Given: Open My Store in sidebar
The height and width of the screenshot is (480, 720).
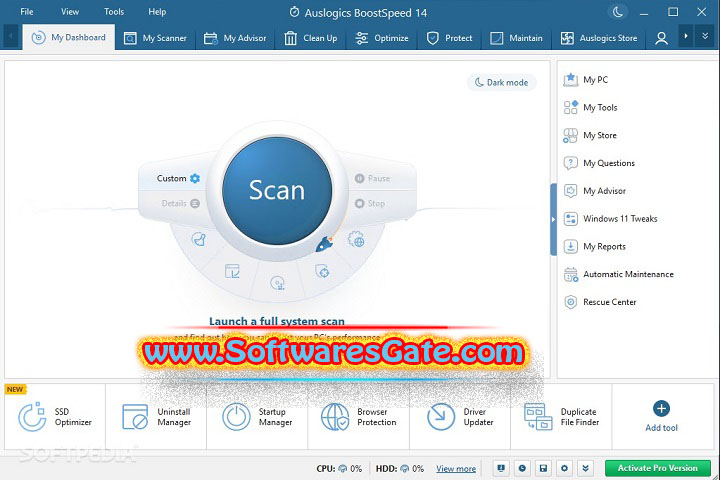Looking at the screenshot, I should [x=590, y=136].
